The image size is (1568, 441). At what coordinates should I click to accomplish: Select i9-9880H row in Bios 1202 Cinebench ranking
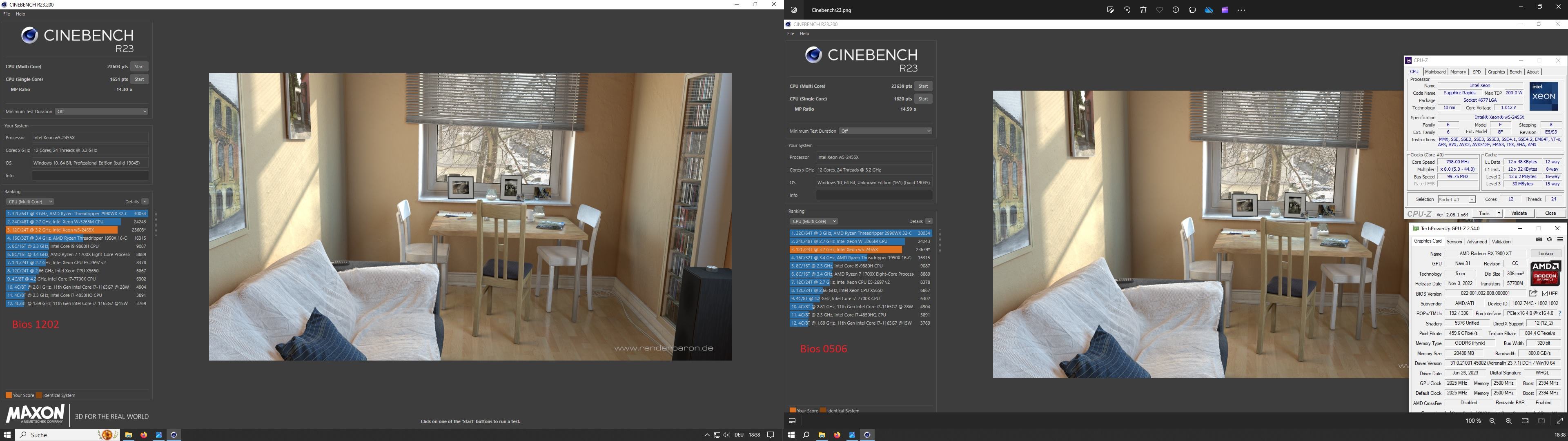coord(77,247)
